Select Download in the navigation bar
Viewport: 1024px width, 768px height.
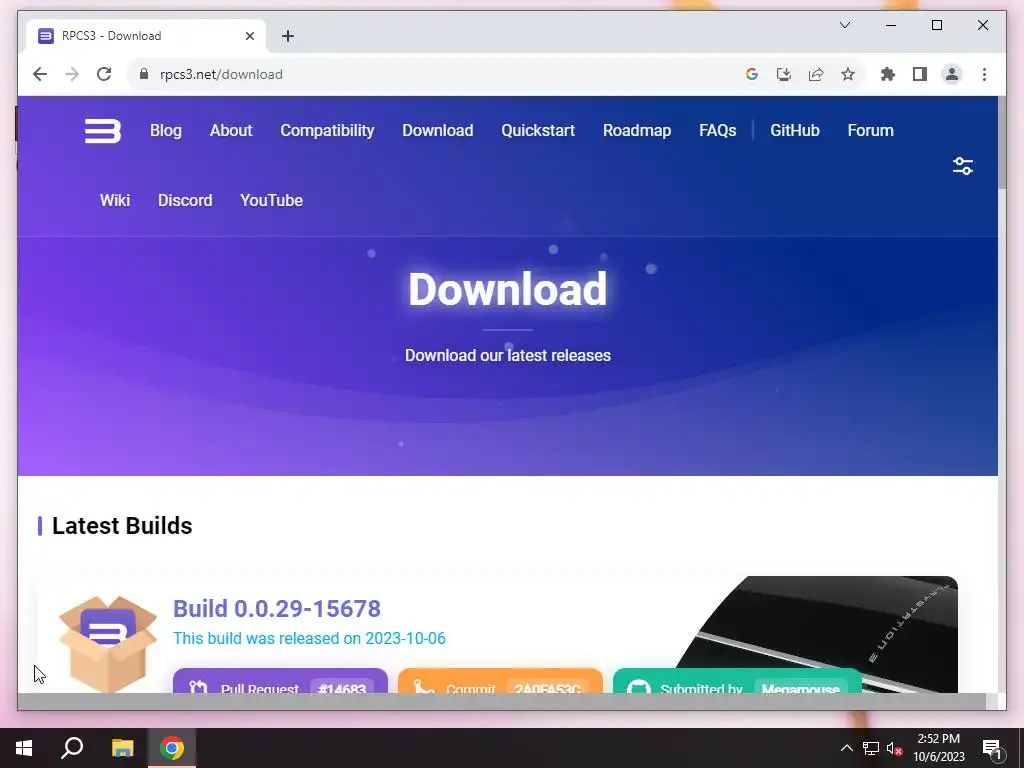438,131
